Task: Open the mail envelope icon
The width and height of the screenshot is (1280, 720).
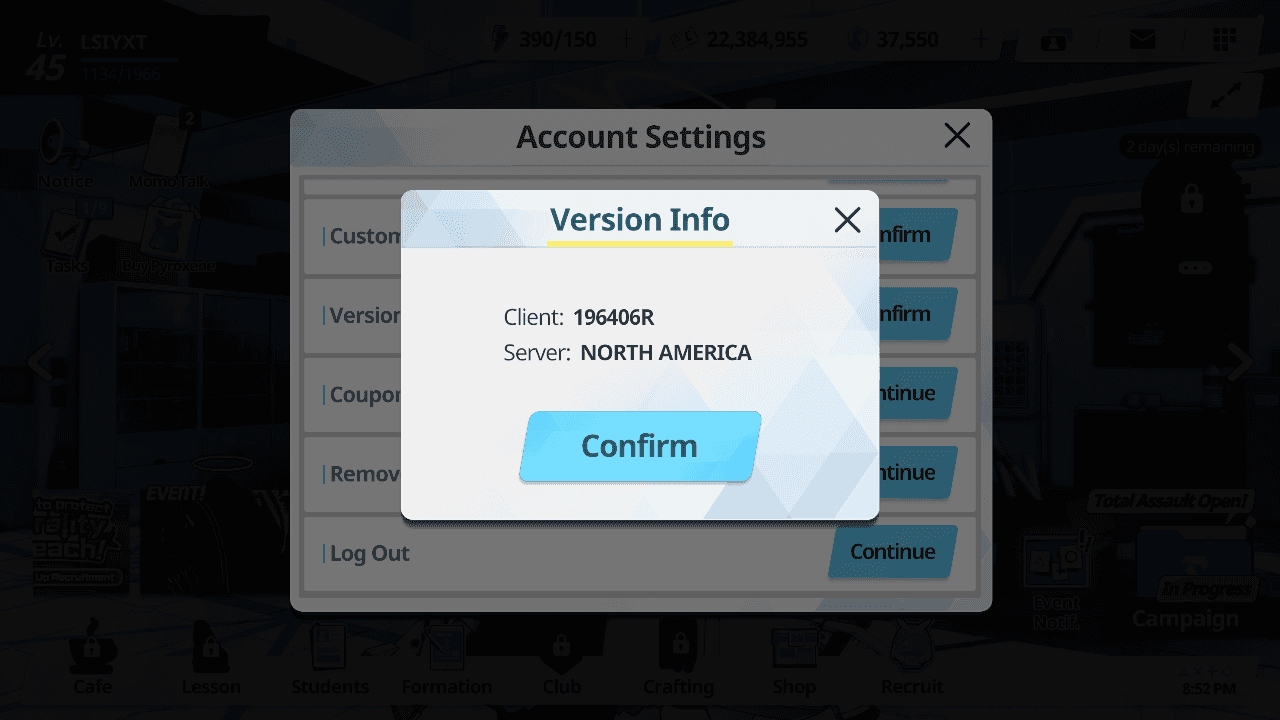Action: (x=1142, y=40)
